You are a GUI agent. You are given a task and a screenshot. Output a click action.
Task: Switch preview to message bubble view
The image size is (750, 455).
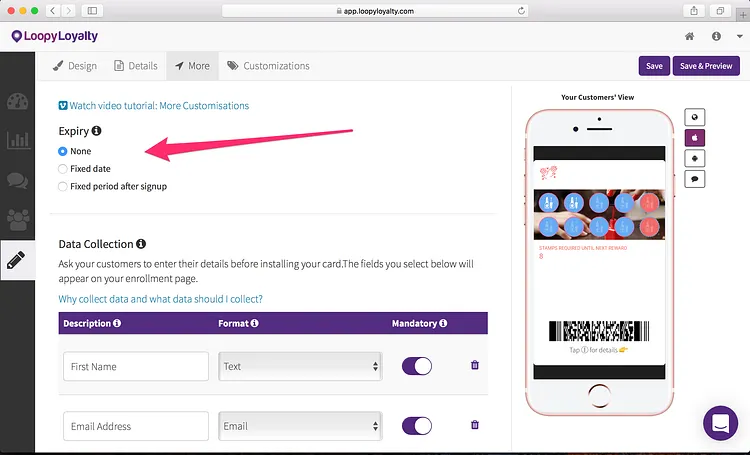click(x=695, y=179)
